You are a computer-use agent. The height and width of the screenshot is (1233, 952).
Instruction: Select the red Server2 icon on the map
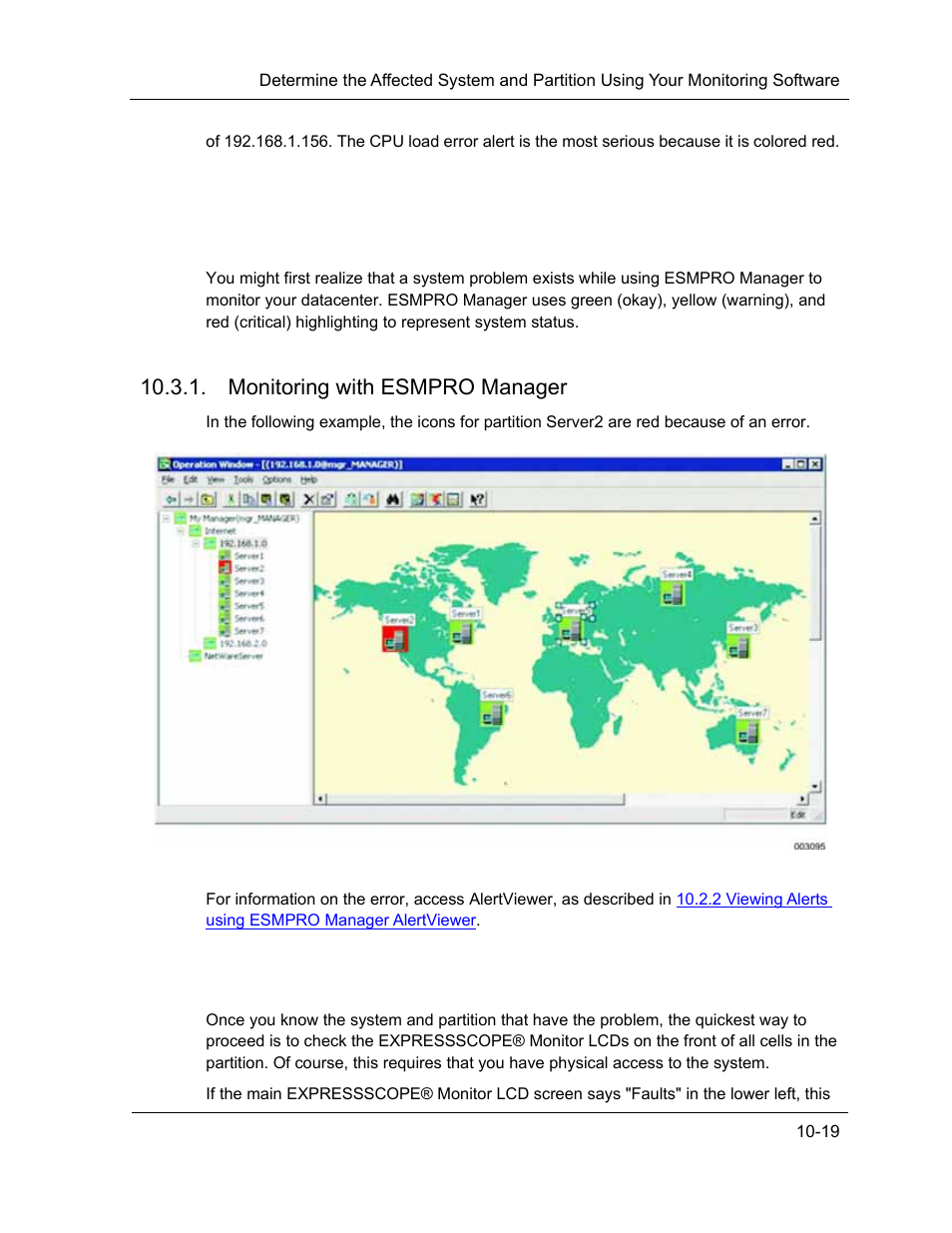[x=395, y=639]
